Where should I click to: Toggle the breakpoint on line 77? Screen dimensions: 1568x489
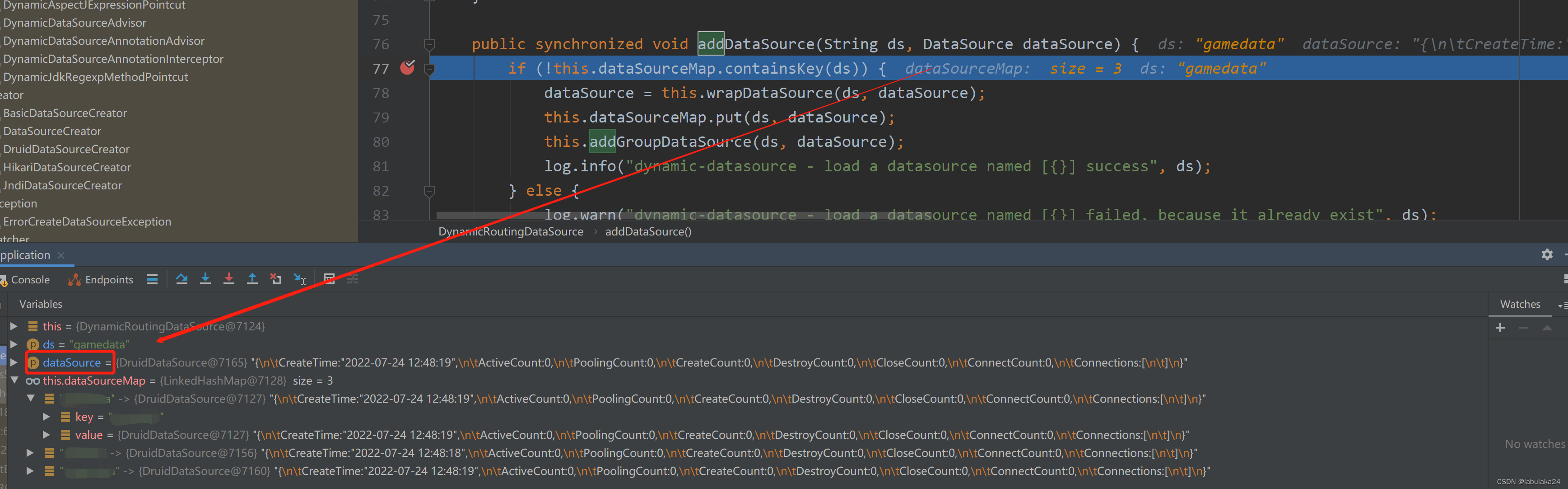(x=407, y=68)
